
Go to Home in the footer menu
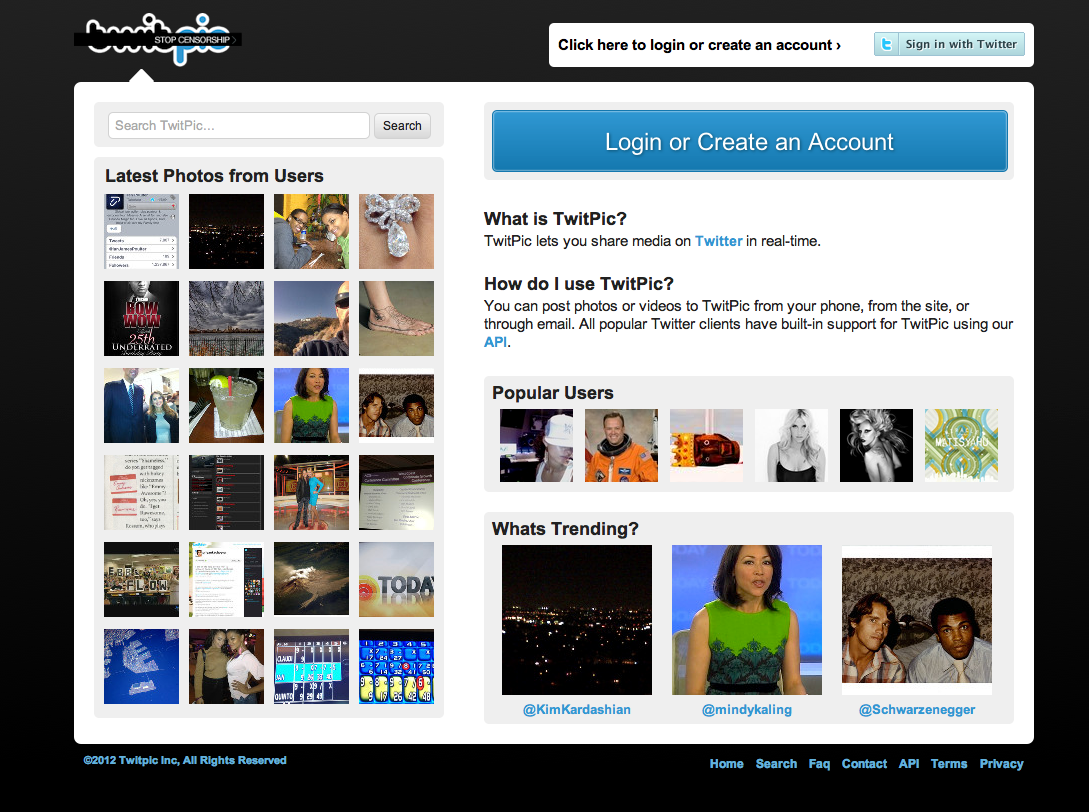[x=726, y=764]
